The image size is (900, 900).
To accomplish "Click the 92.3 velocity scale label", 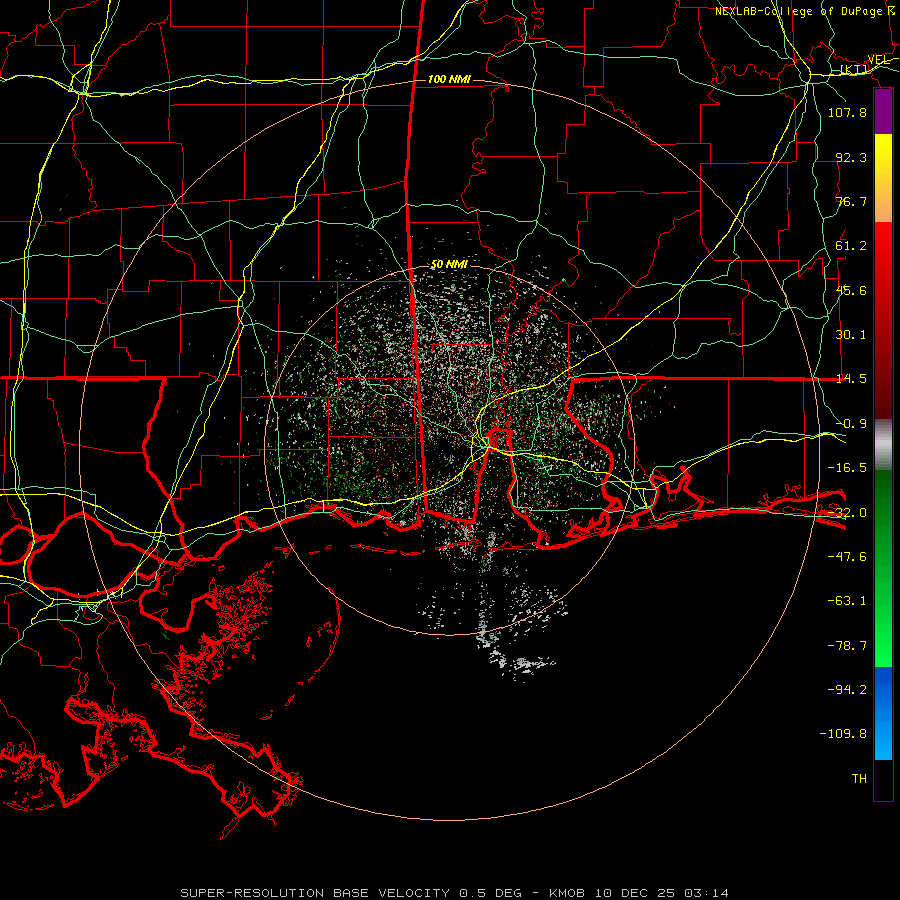I will tap(851, 157).
